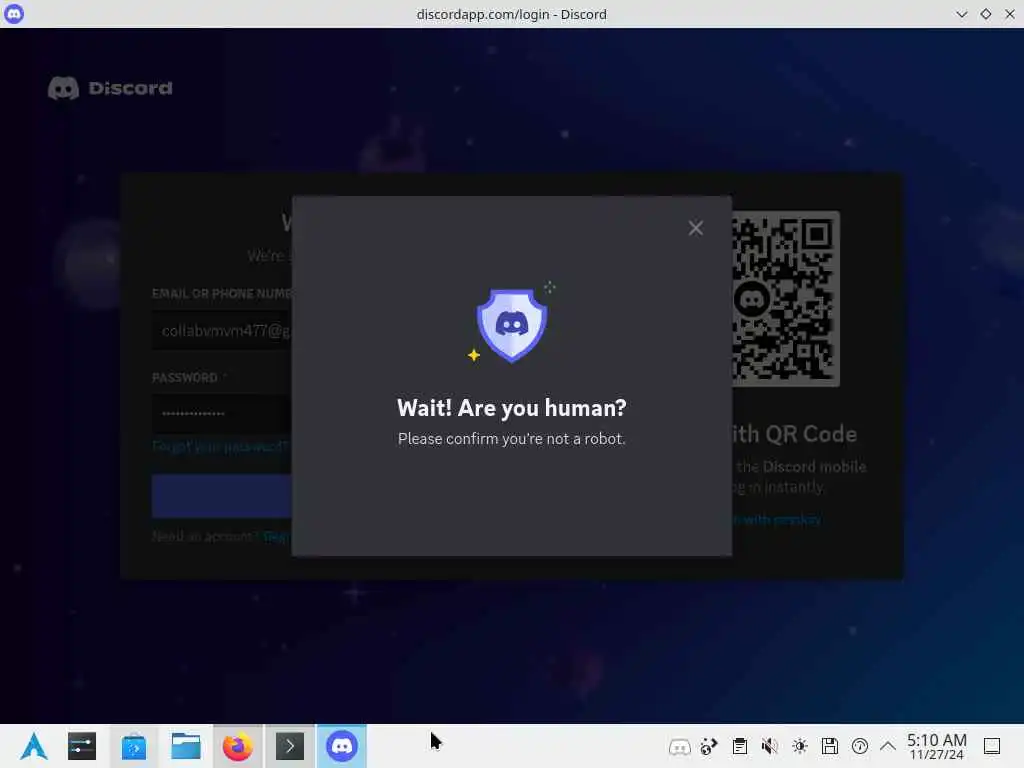Launch the Discover software store icon
Viewport: 1024px width, 768px height.
(134, 746)
